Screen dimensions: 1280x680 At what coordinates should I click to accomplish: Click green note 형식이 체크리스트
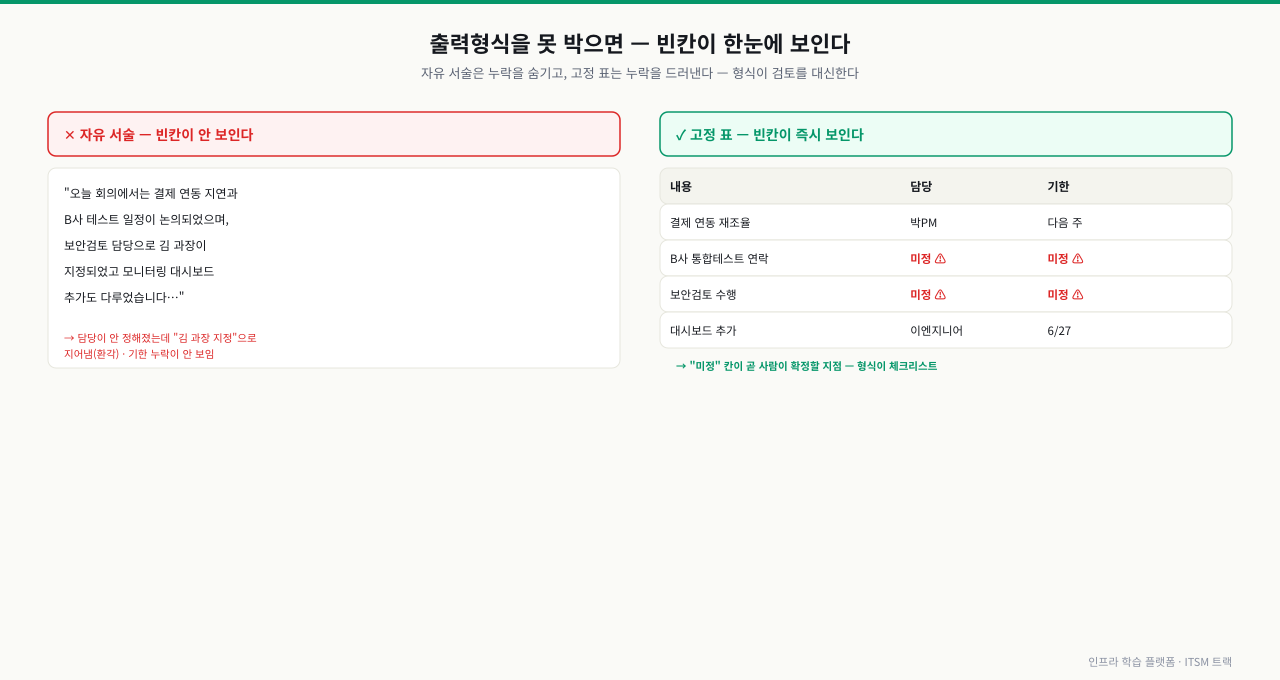897,366
